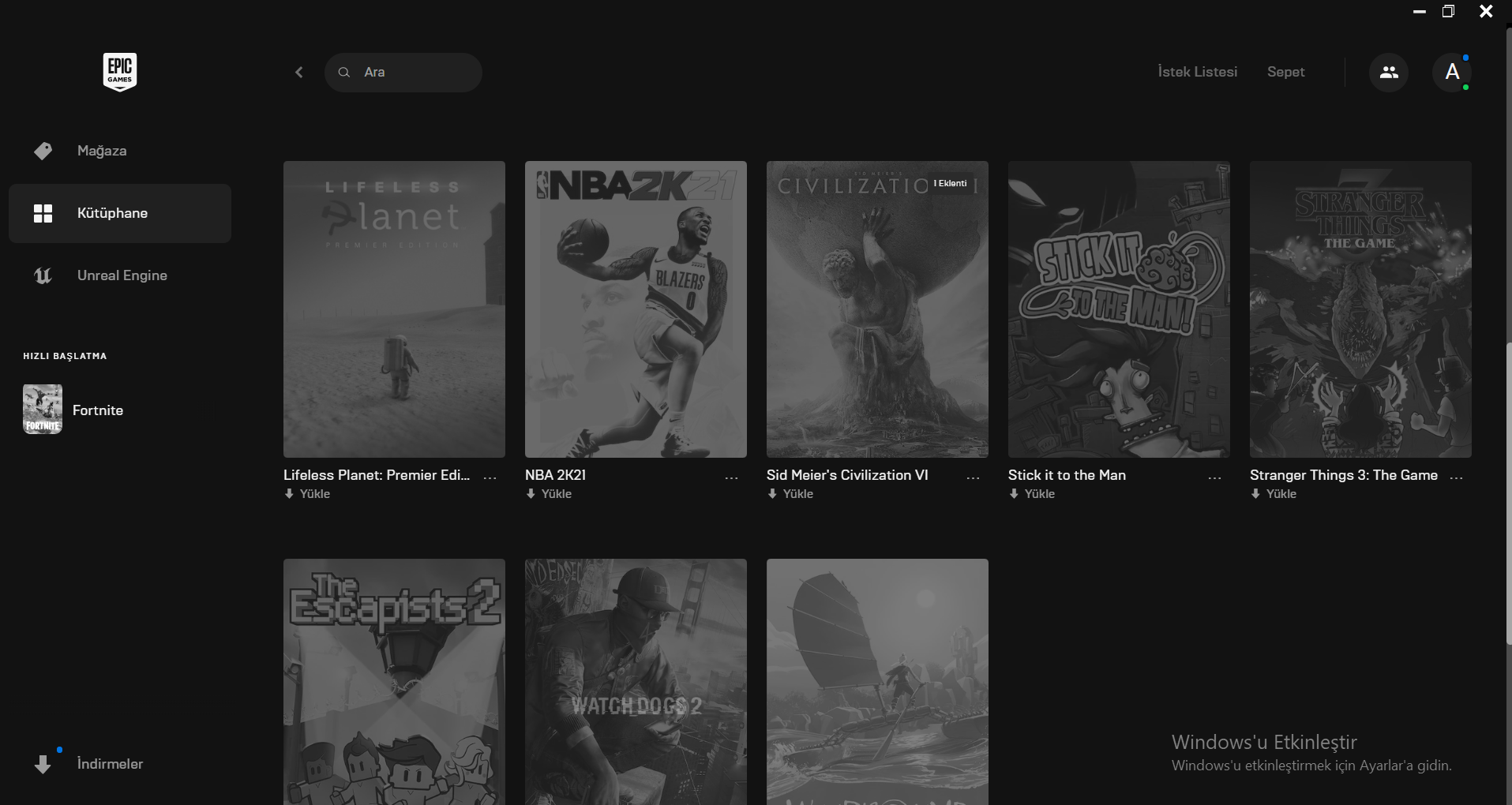This screenshot has height=805, width=1512.
Task: Open Lifeless Planet cover thumbnail
Action: [394, 309]
